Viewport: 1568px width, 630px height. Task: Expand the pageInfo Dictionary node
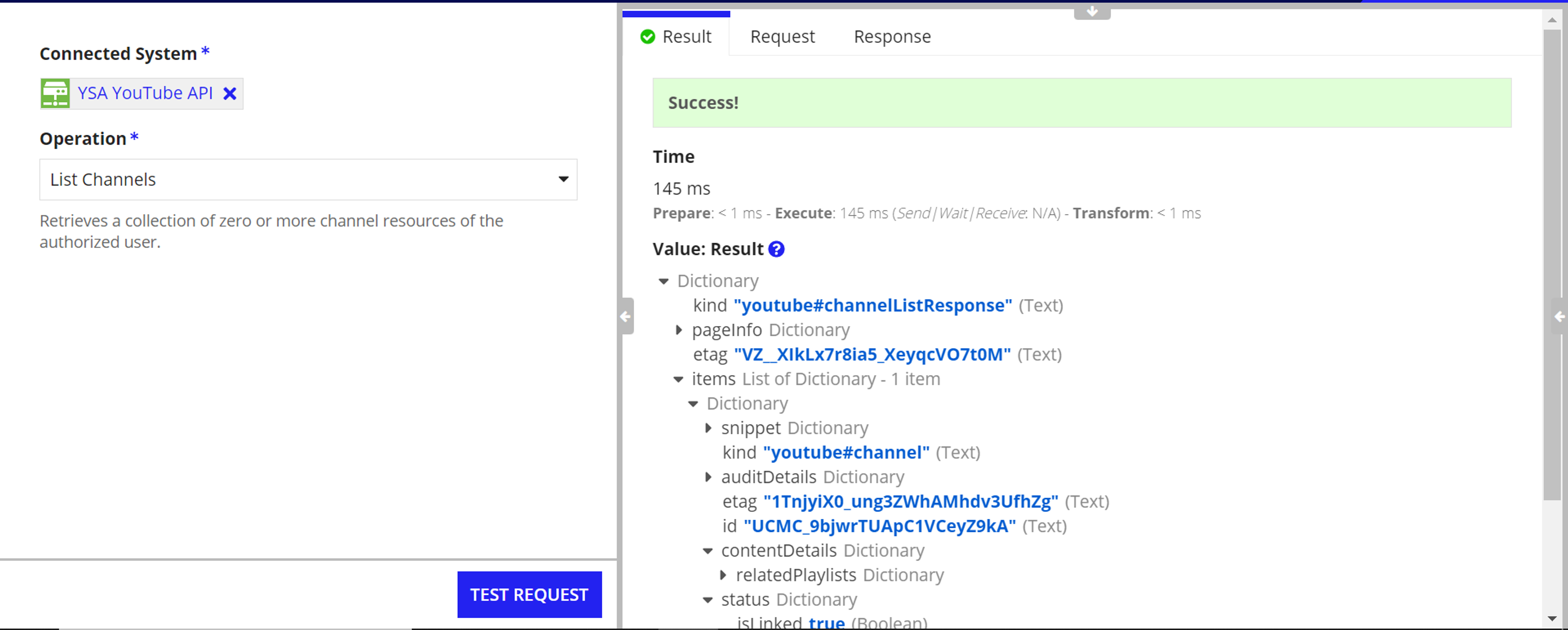679,330
